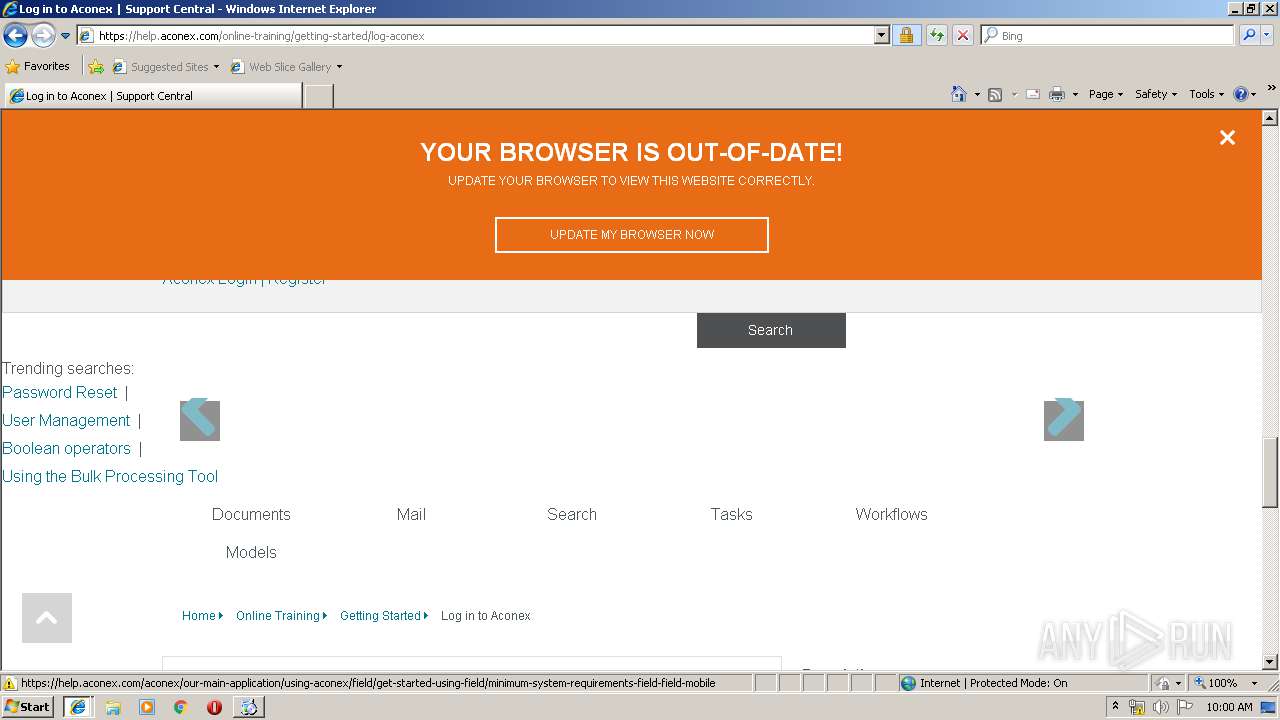Open the Tools menu
Screen dimensions: 1280x720
pyautogui.click(x=1206, y=94)
